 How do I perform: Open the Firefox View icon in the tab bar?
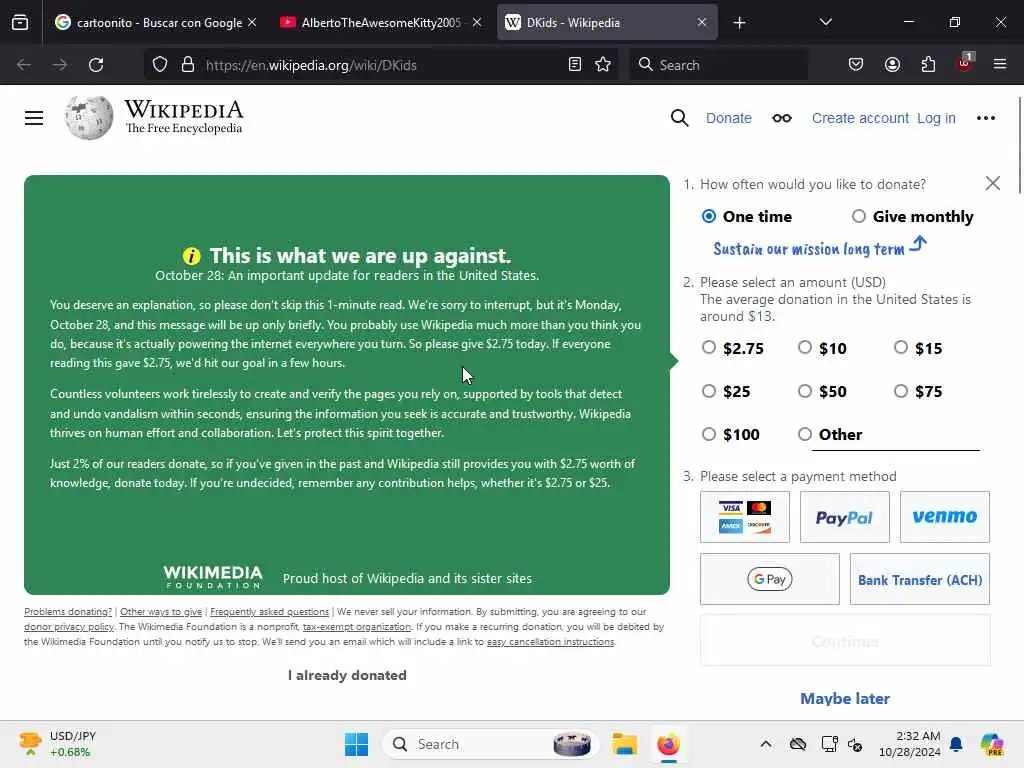pos(20,23)
